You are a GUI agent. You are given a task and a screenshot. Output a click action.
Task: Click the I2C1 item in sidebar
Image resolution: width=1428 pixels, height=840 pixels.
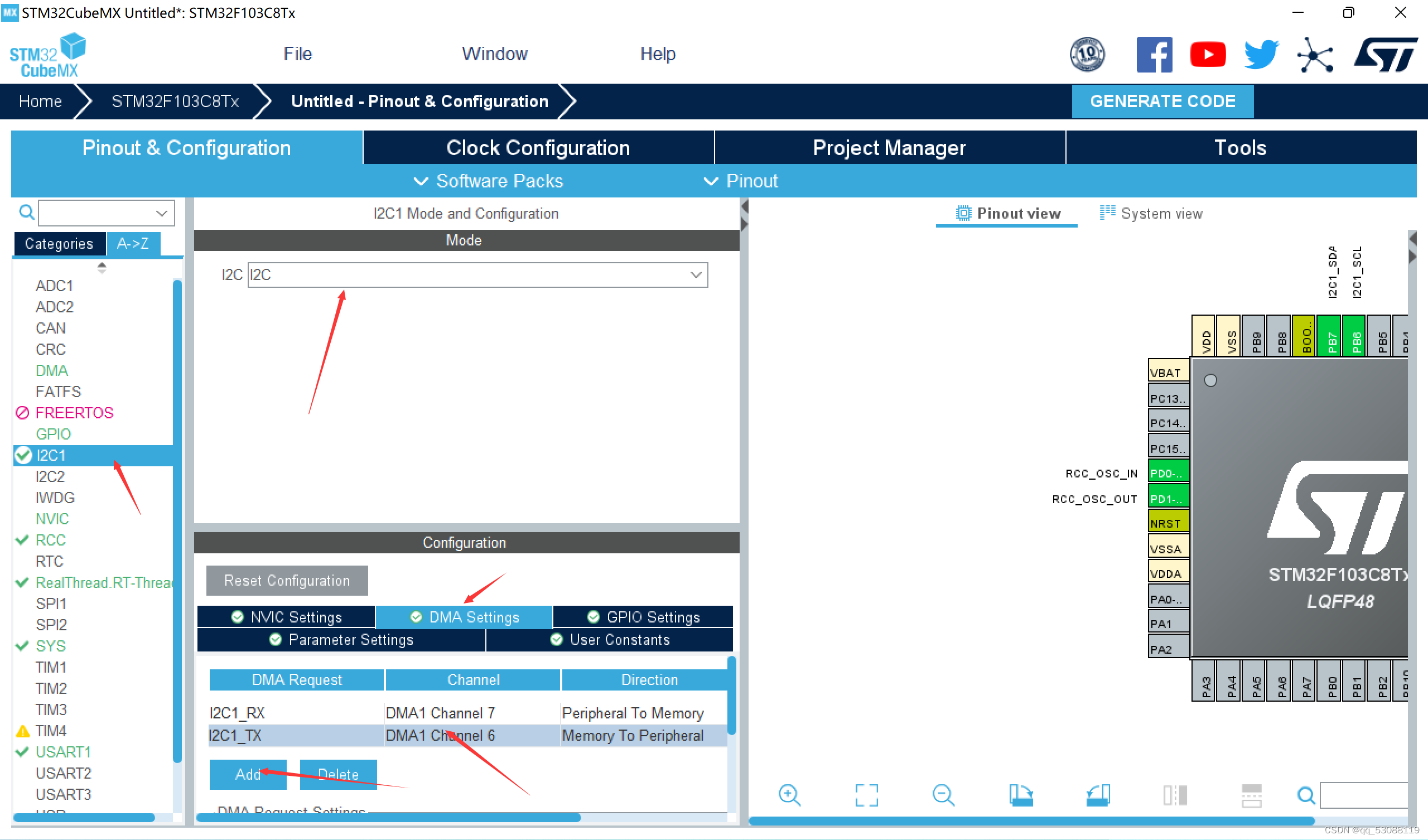point(50,454)
